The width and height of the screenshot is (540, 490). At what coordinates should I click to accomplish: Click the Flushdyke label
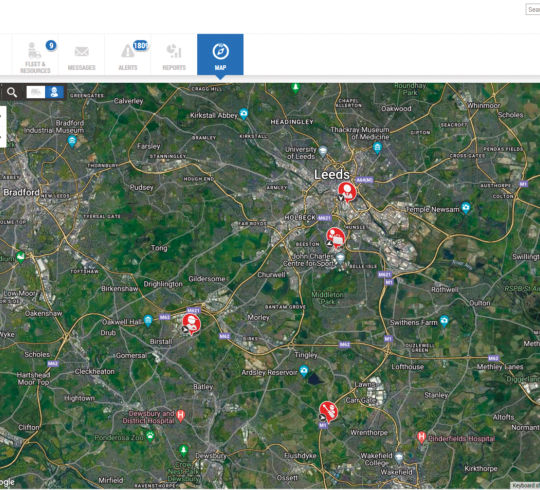tap(300, 456)
